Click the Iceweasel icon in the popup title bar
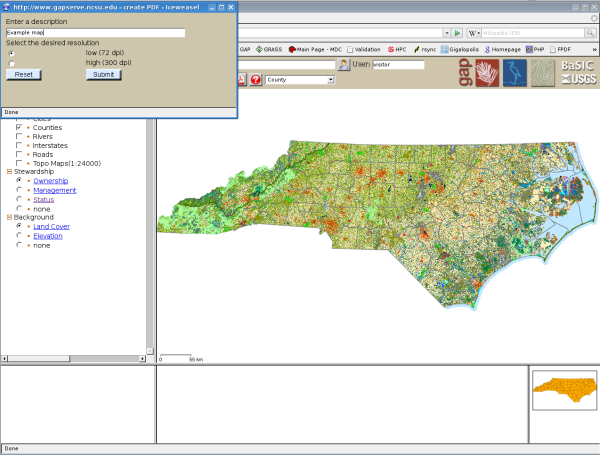Viewport: 600px width, 455px height. 7,7
